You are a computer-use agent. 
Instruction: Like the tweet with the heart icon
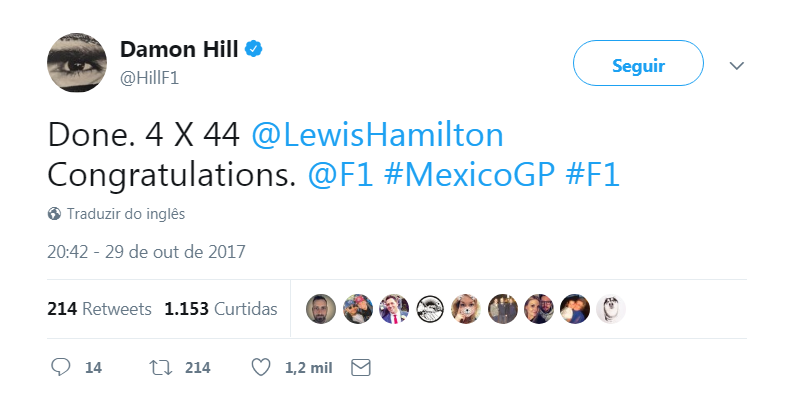260,368
